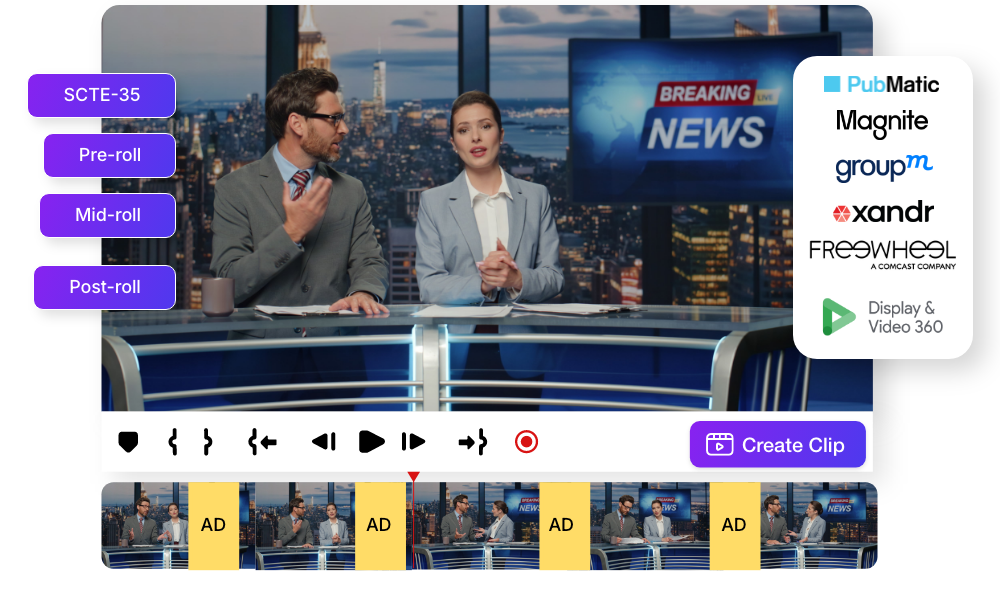Click the last timeline thumbnail on the right
1000x600 pixels.
coord(819,526)
